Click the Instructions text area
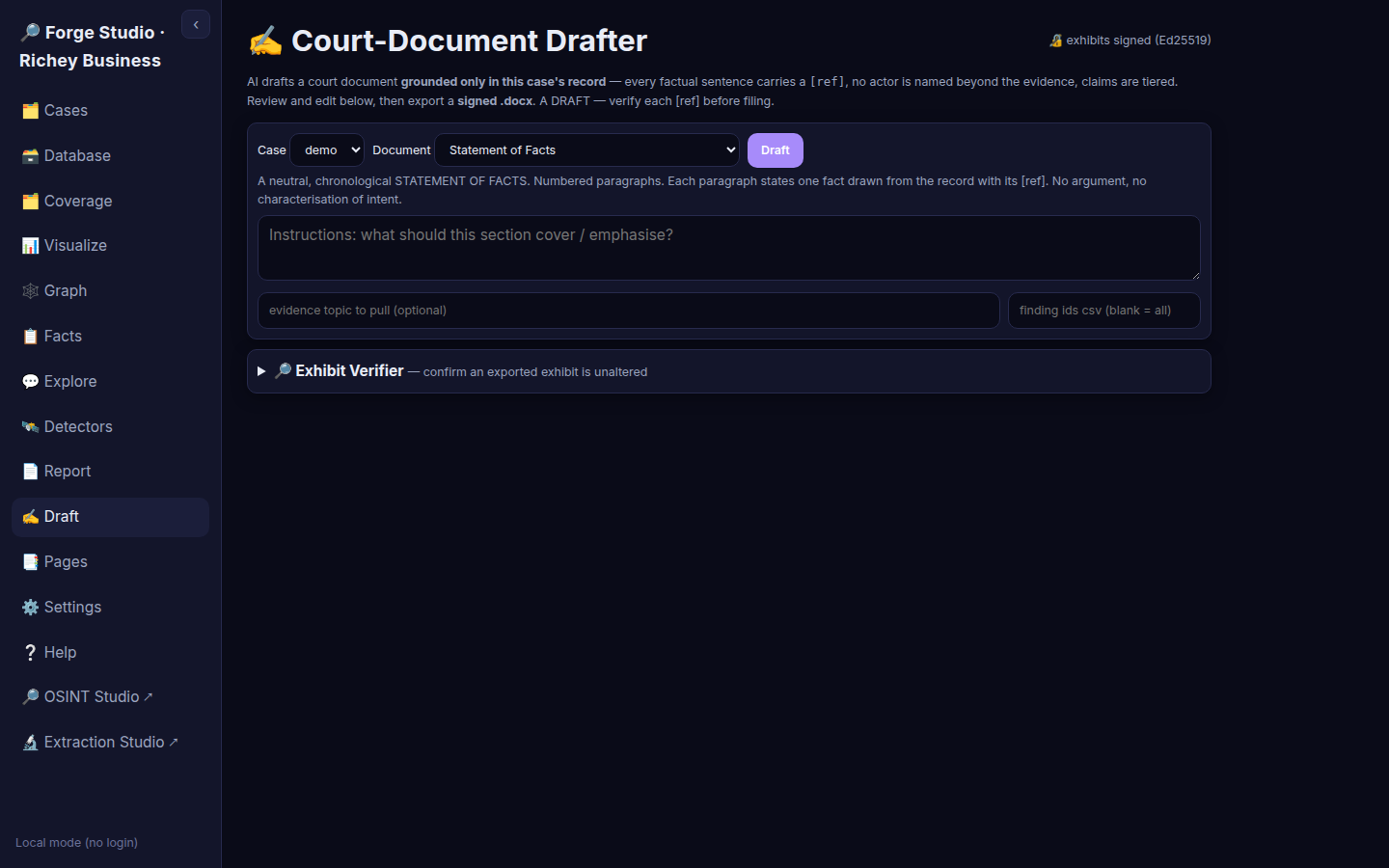This screenshot has height=868, width=1389. tap(729, 248)
